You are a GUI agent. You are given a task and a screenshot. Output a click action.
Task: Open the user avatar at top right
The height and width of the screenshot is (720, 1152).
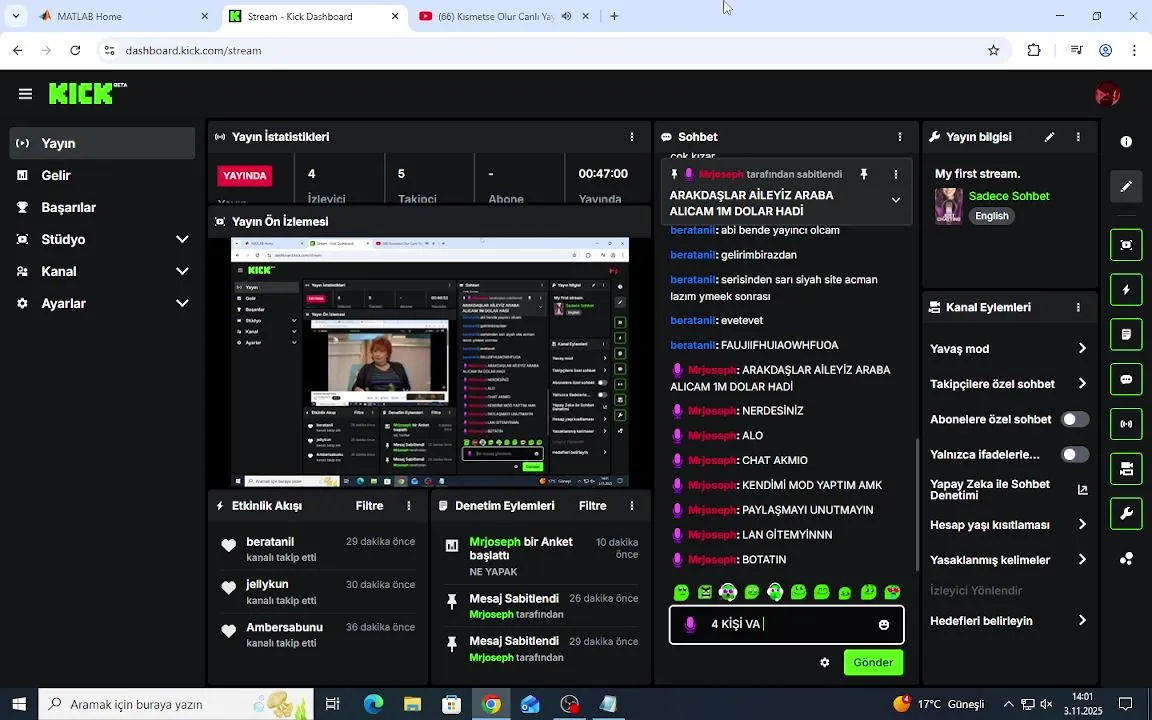click(x=1107, y=94)
